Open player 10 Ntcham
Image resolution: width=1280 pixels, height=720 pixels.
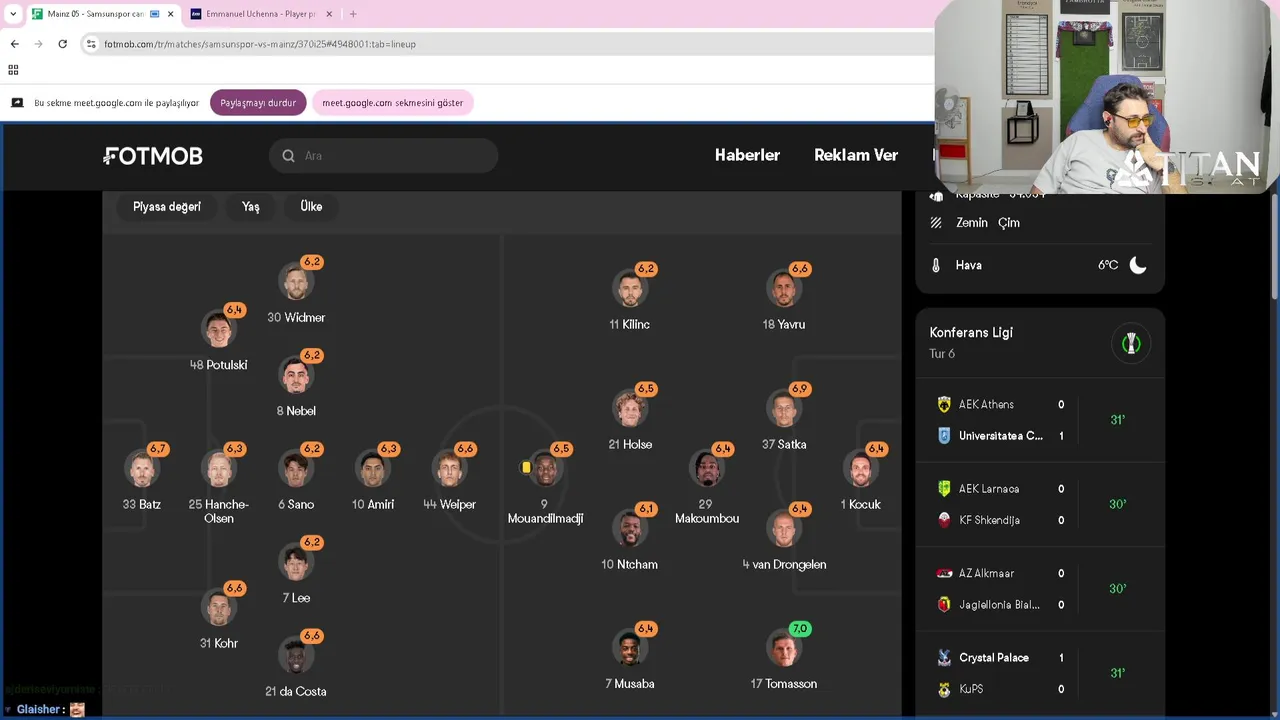[630, 539]
